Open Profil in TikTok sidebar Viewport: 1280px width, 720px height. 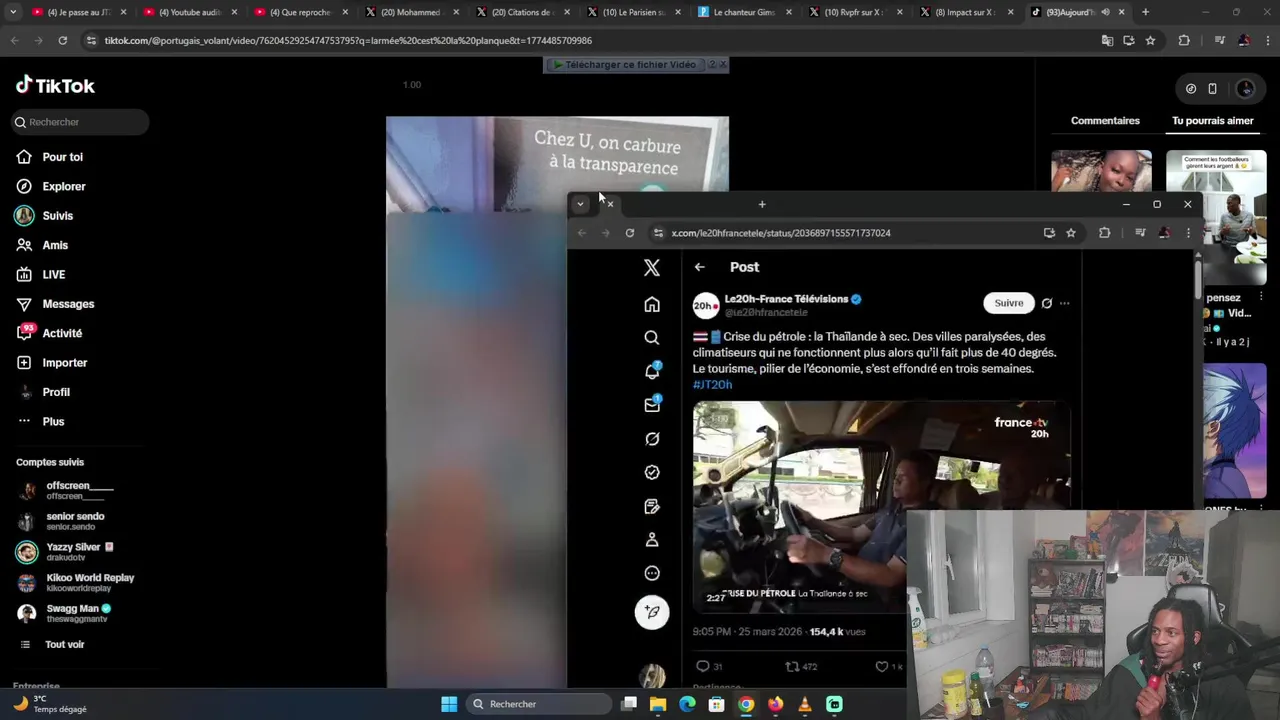point(56,392)
